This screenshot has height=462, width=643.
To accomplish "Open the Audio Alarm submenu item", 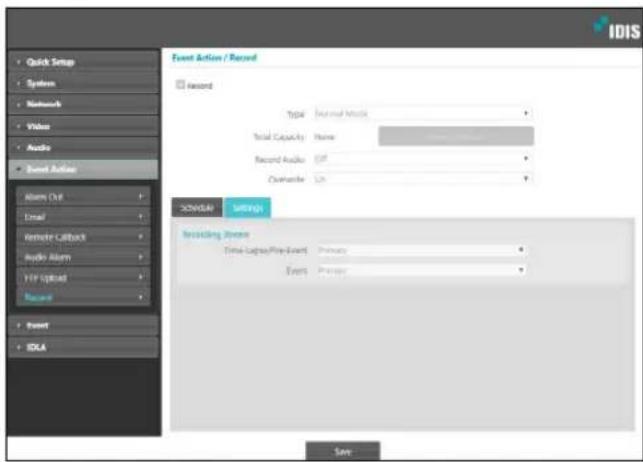I will 84,257.
